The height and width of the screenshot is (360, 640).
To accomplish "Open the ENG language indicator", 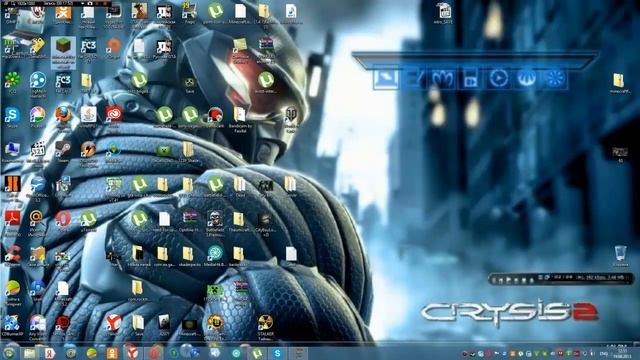I will click(603, 353).
